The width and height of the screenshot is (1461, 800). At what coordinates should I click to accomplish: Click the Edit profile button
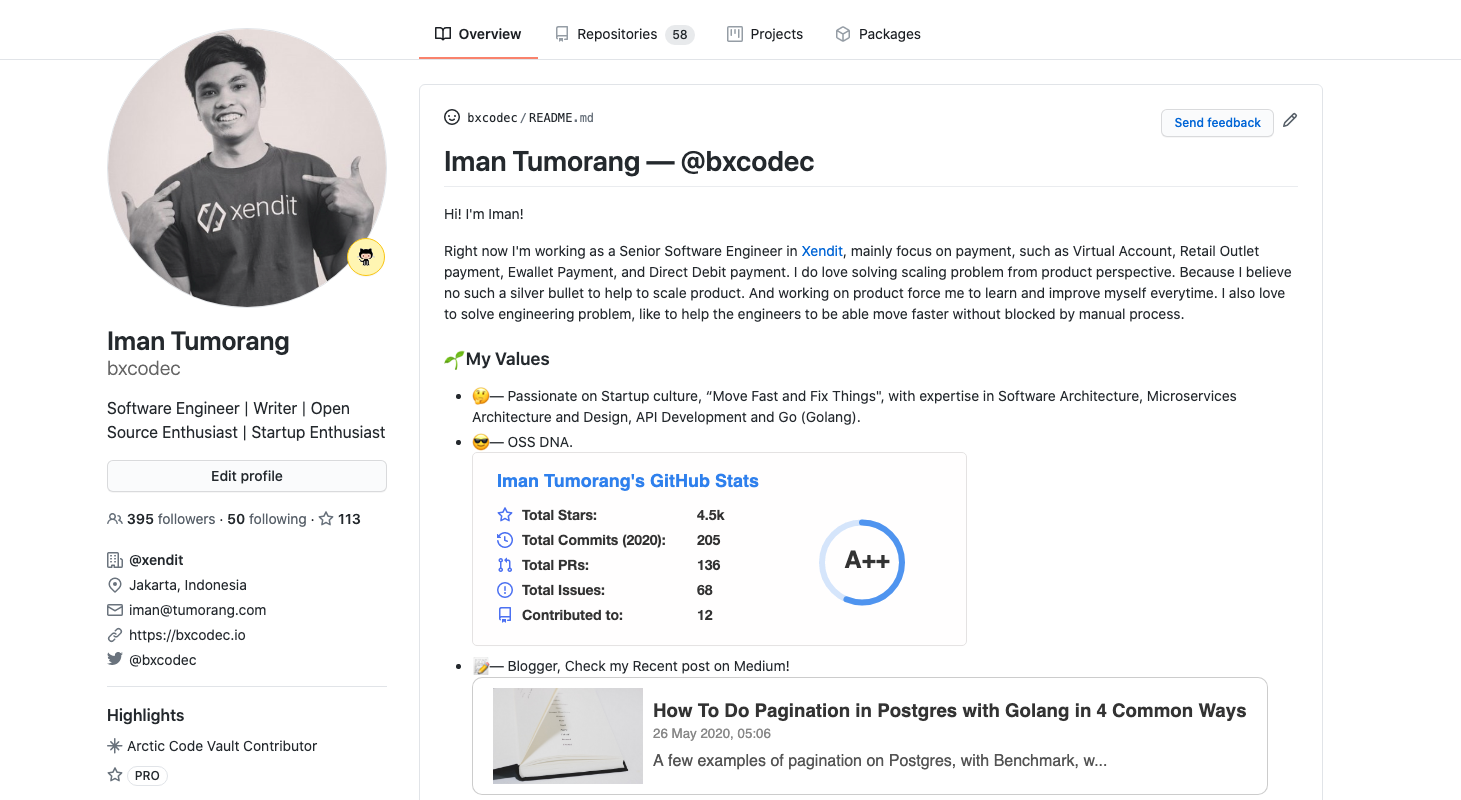246,475
